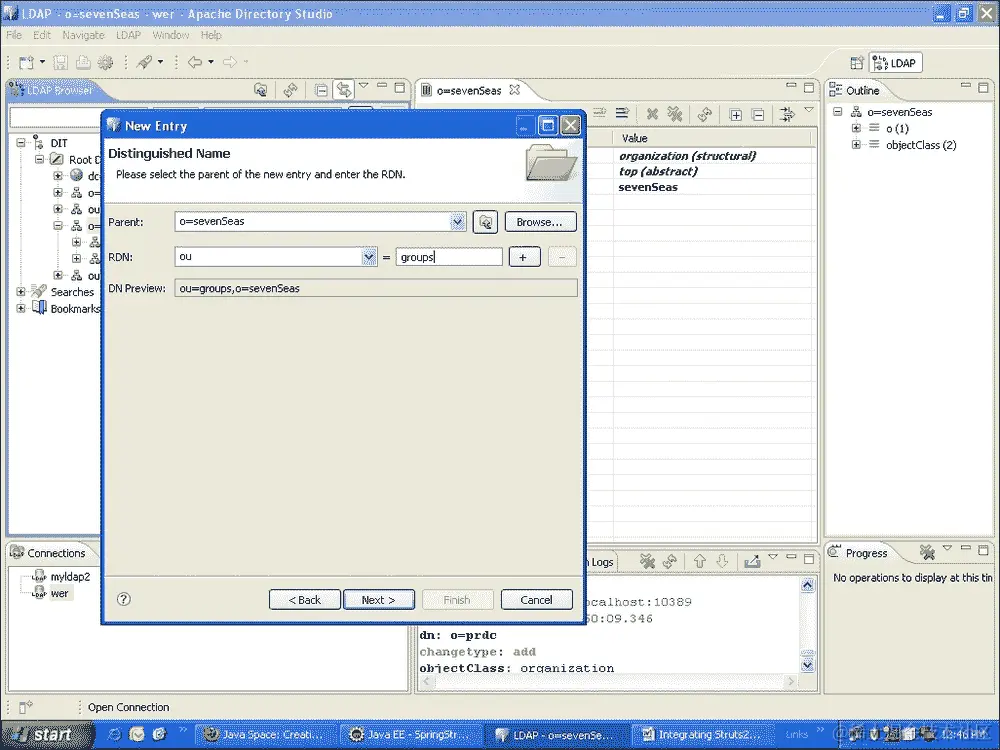
Task: Click the Parent history icon beside Browse
Action: click(485, 222)
